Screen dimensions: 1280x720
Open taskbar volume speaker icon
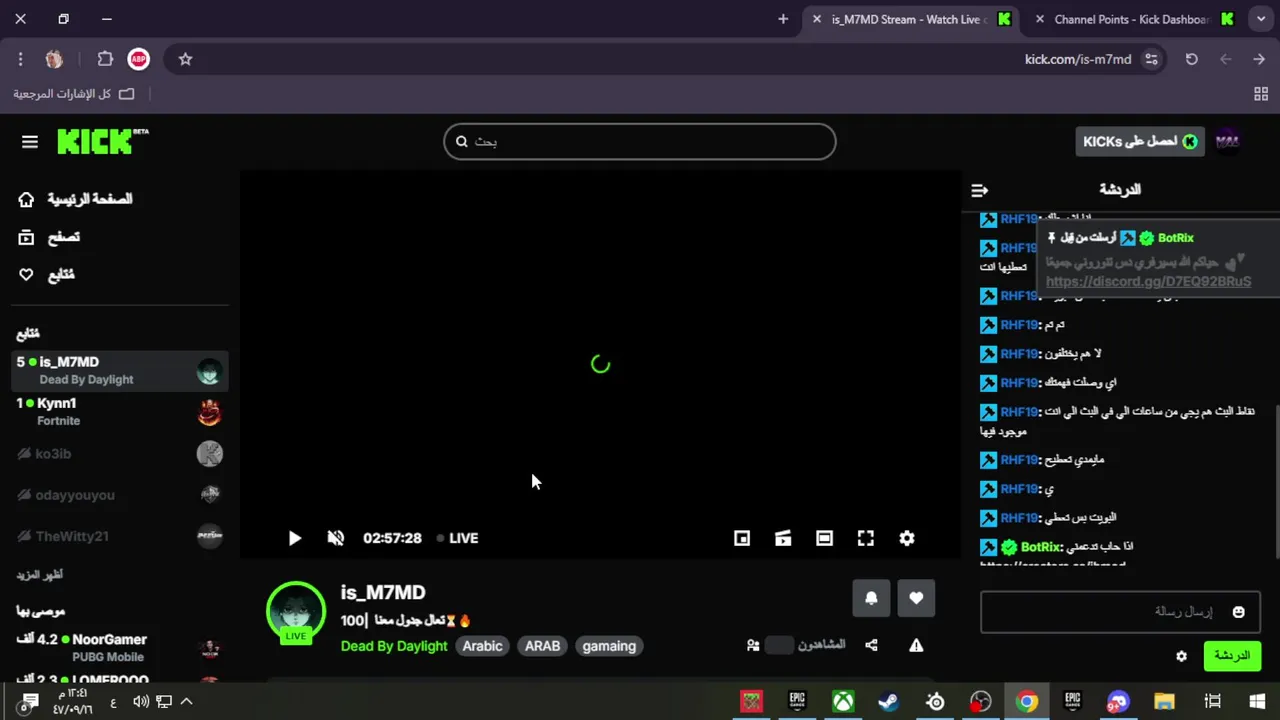coord(140,702)
